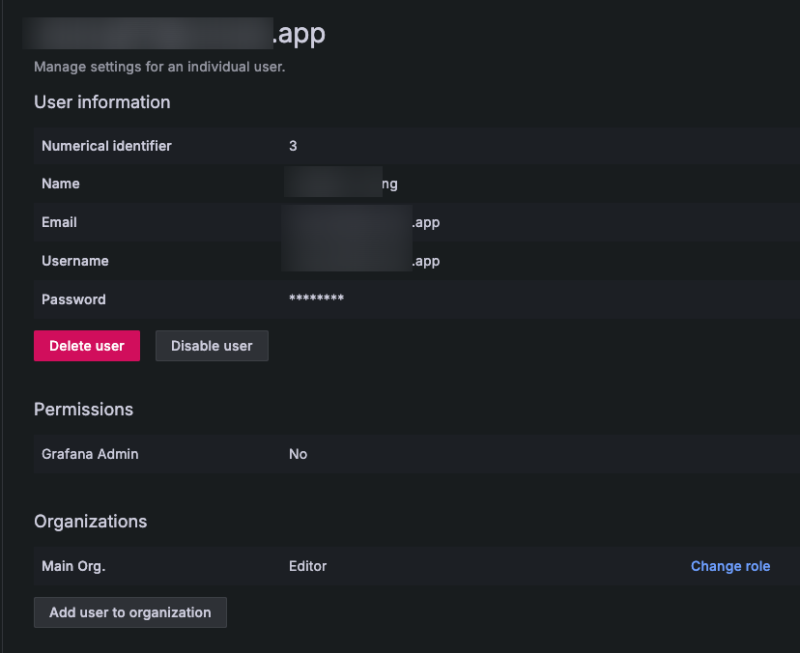Select the Numerical identifier label

pyautogui.click(x=106, y=146)
